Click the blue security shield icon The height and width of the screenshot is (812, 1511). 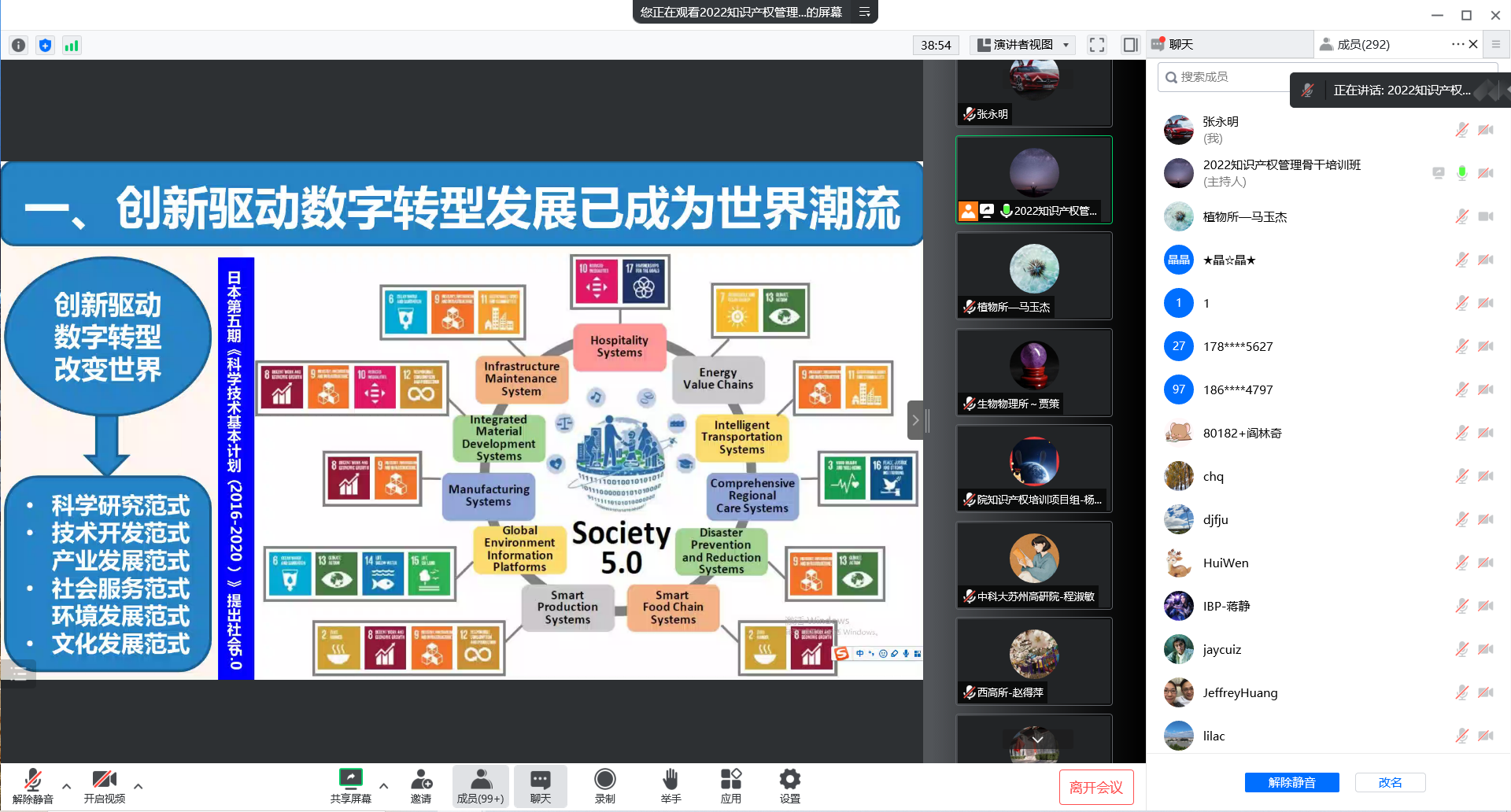tap(46, 46)
